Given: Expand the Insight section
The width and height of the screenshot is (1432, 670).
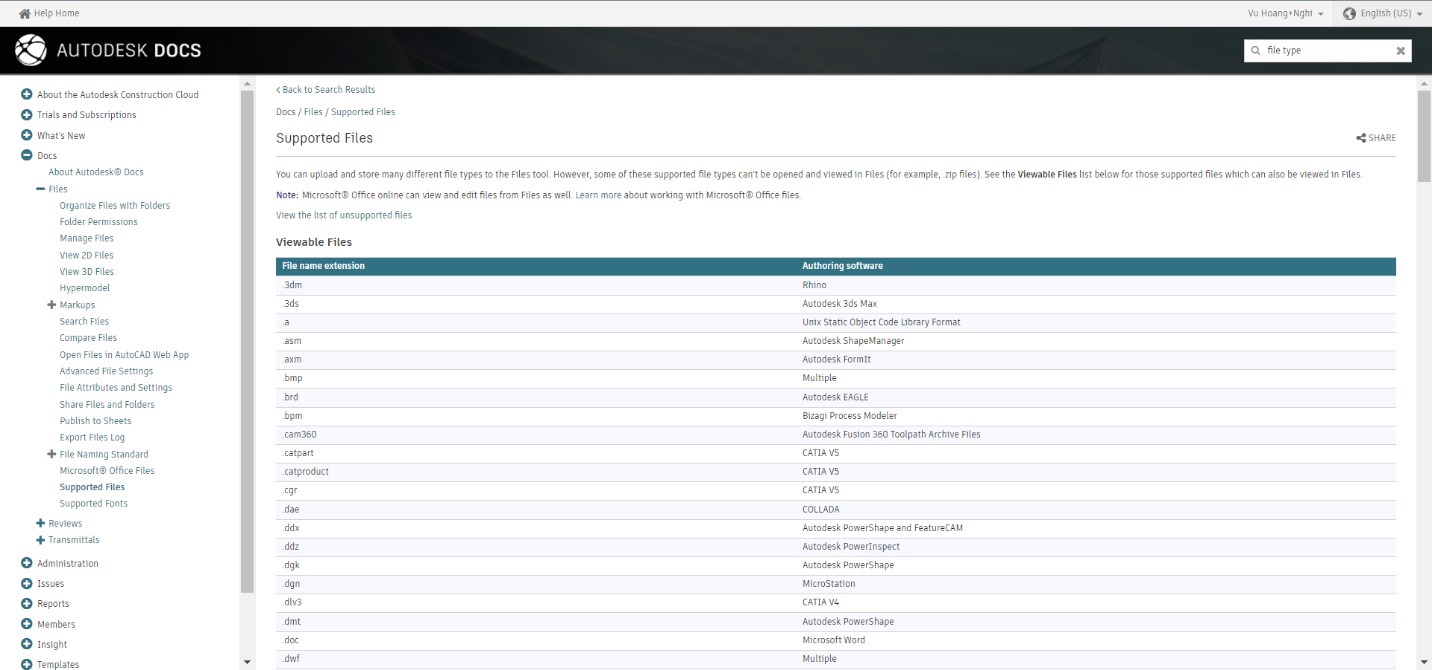Looking at the screenshot, I should 27,644.
